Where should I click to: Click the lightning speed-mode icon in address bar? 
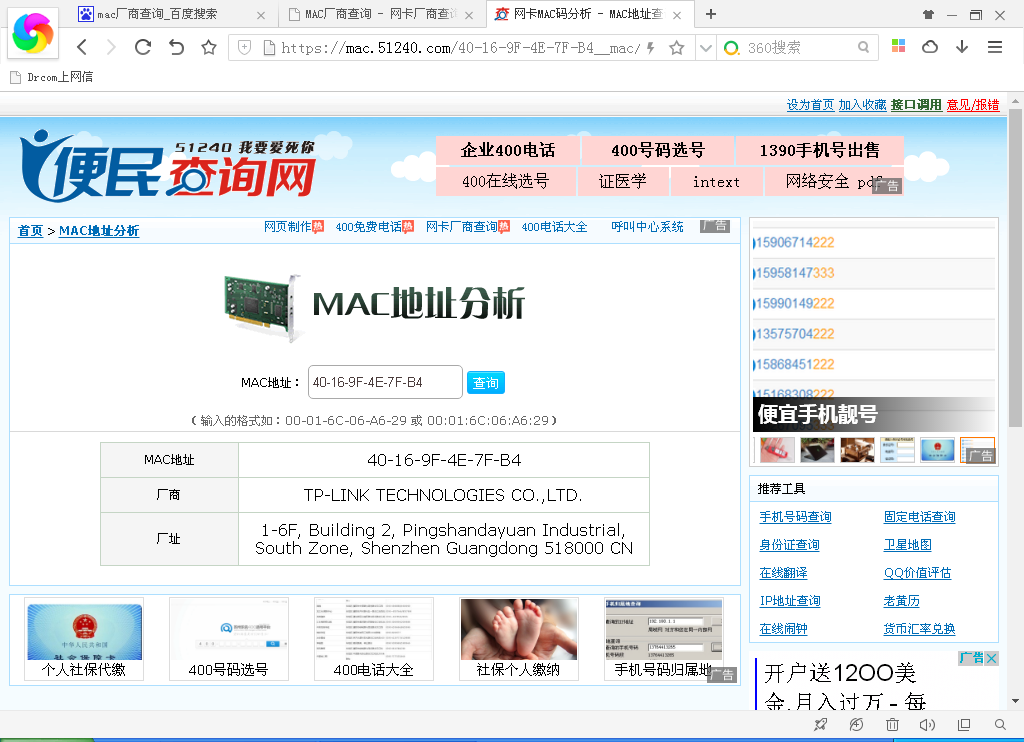650,48
